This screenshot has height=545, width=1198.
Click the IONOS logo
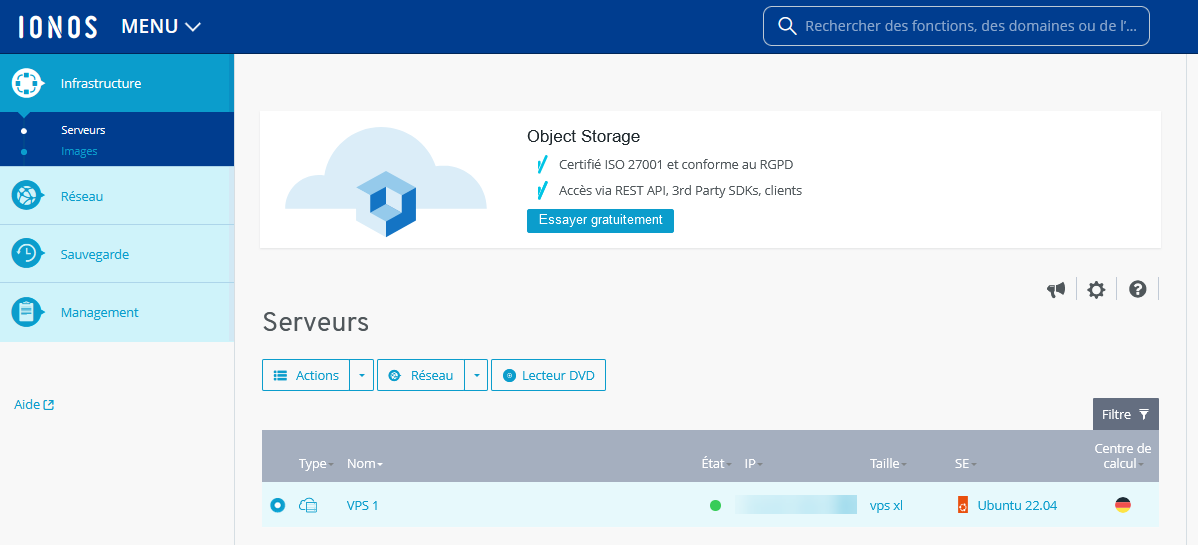(x=58, y=27)
